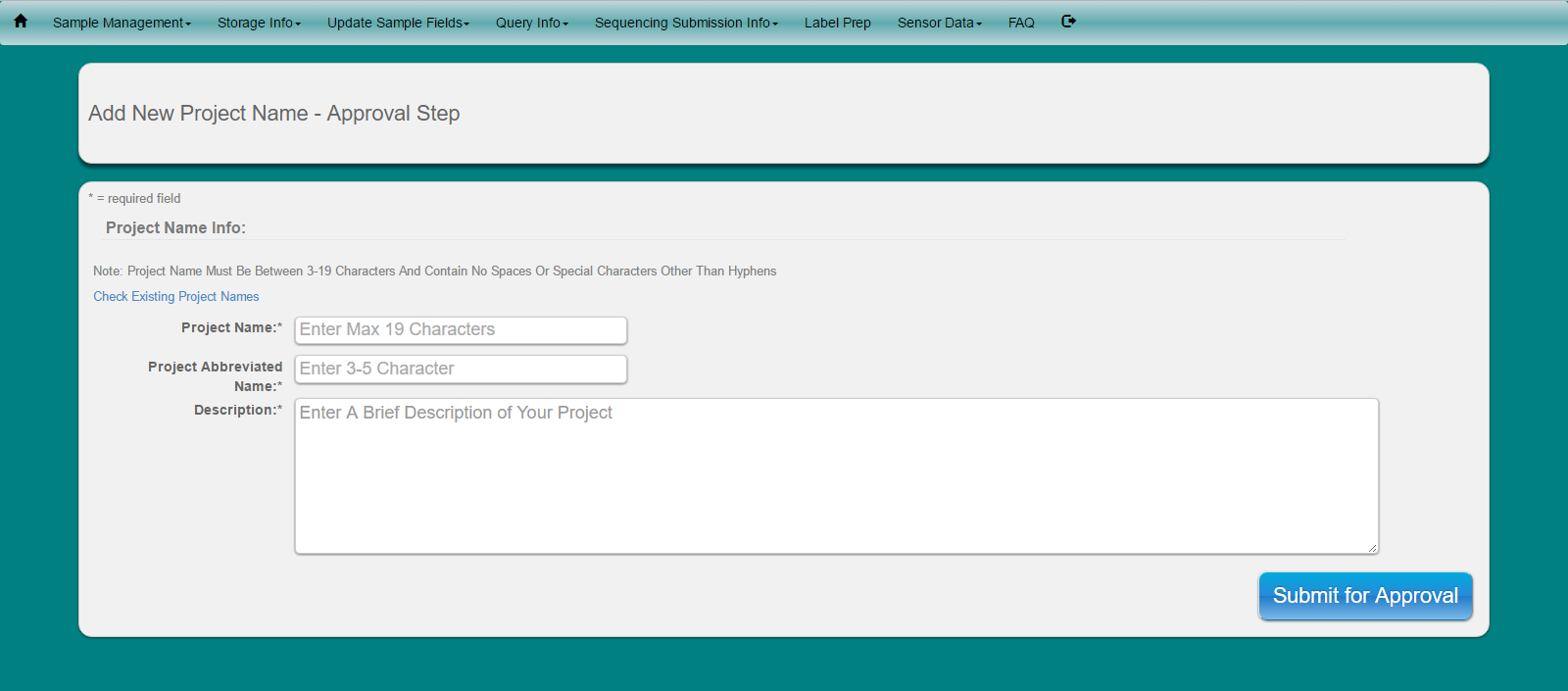This screenshot has width=1568, height=691.
Task: Expand the Storage Info menu
Action: pyautogui.click(x=259, y=23)
